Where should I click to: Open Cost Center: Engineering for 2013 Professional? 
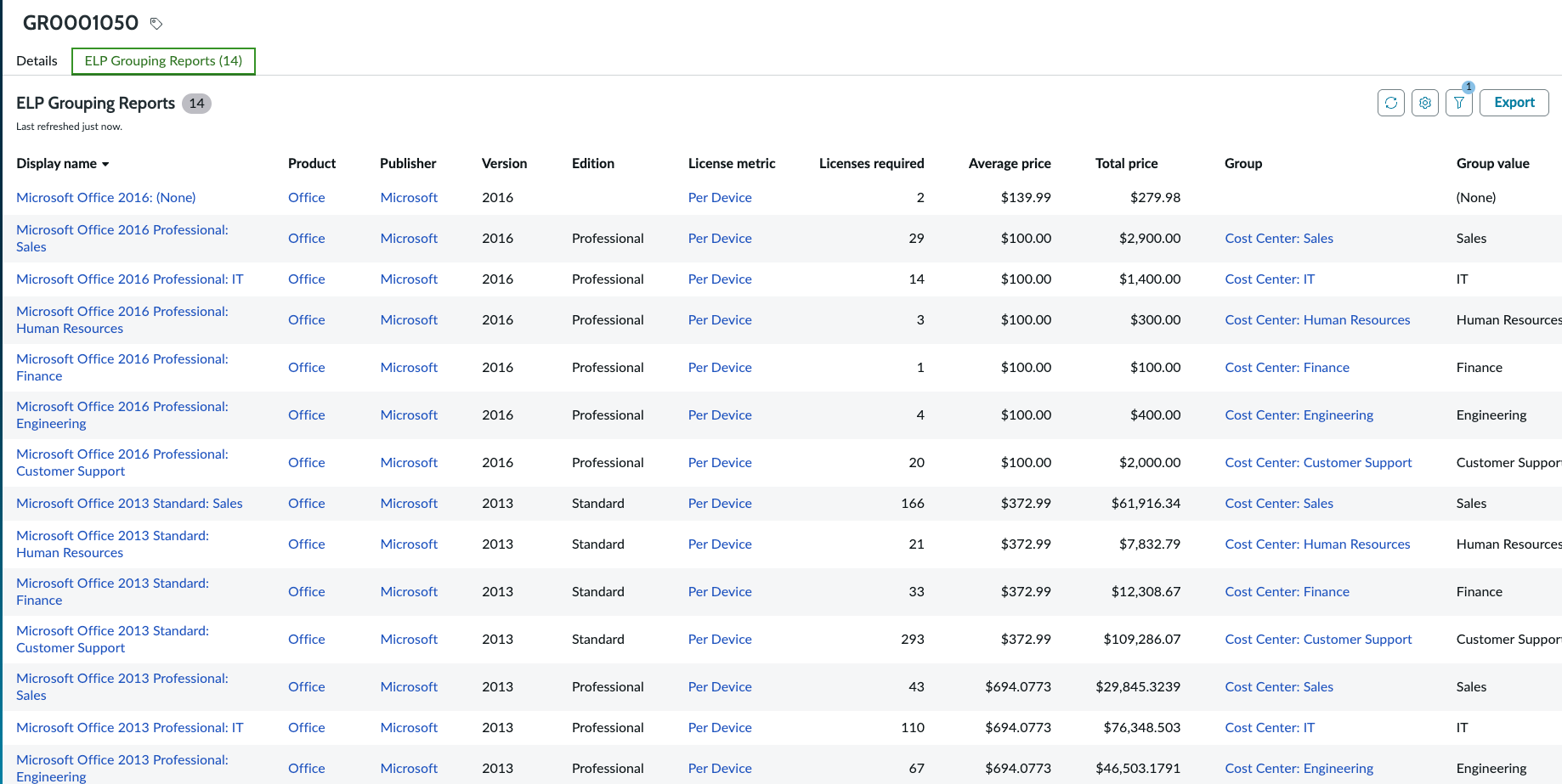(x=1299, y=768)
